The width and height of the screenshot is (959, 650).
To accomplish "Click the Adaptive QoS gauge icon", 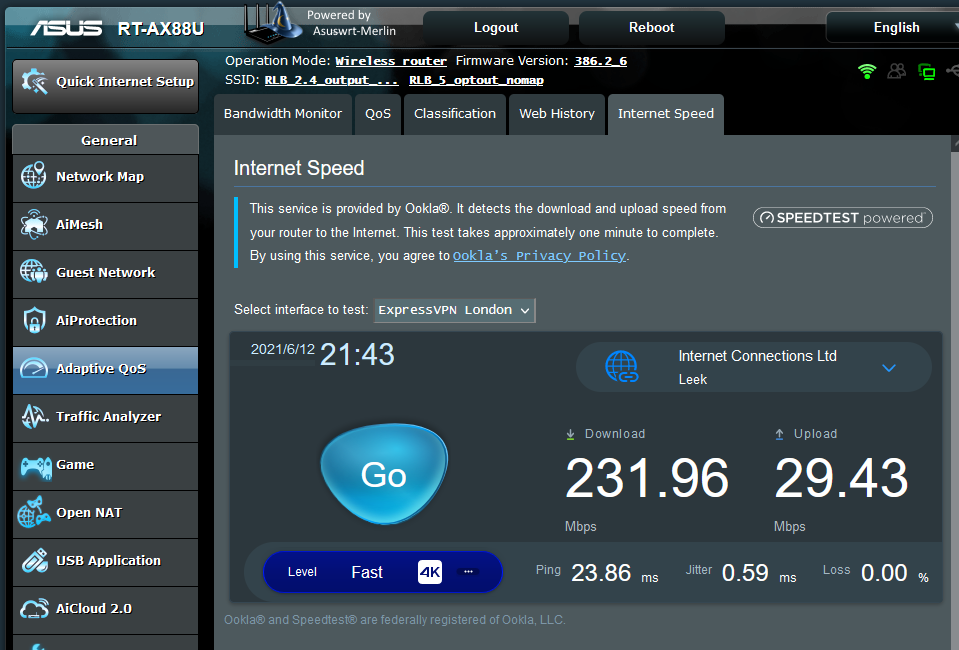I will click(34, 368).
